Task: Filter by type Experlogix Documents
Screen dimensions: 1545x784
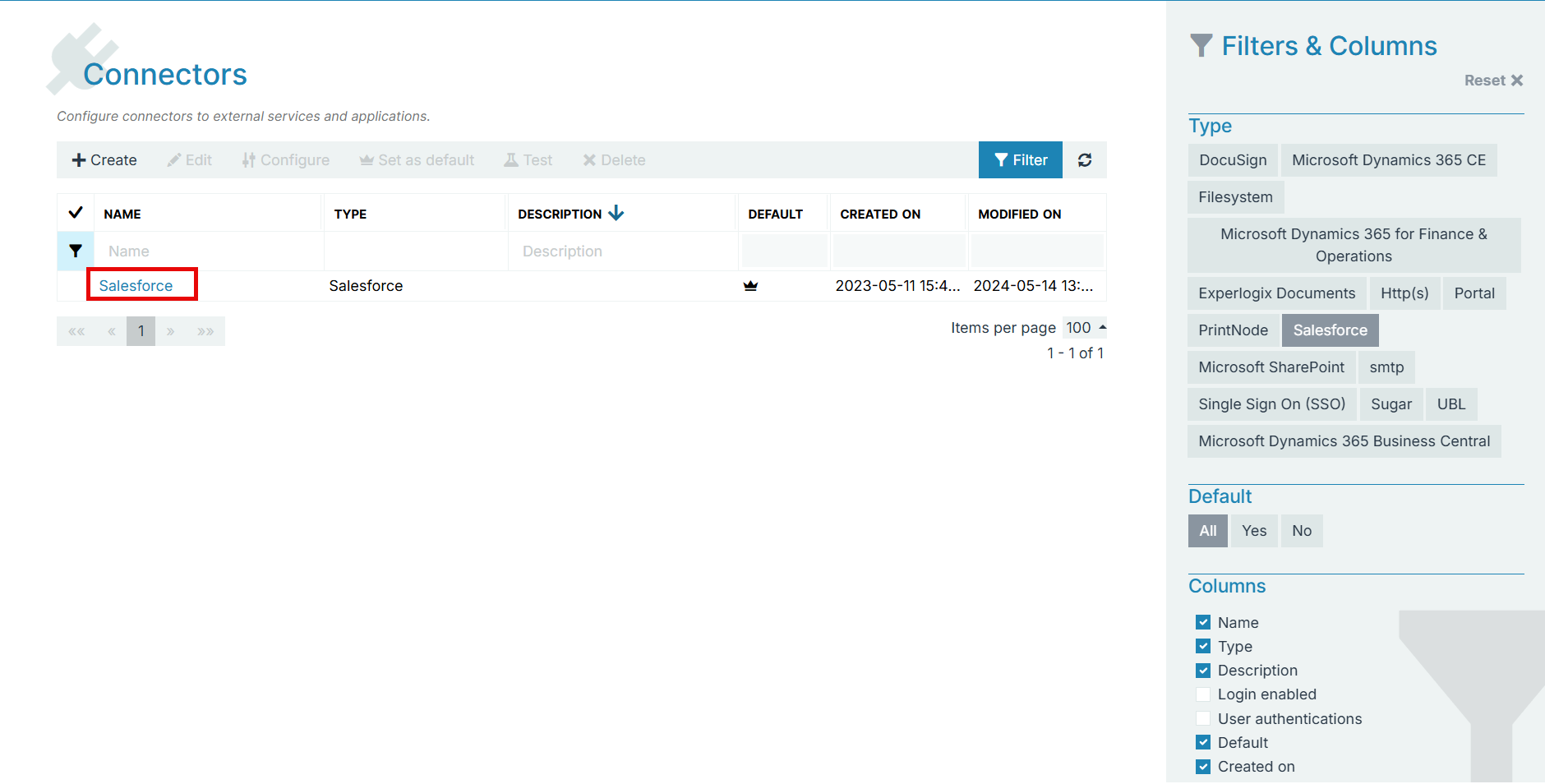Action: (x=1277, y=293)
